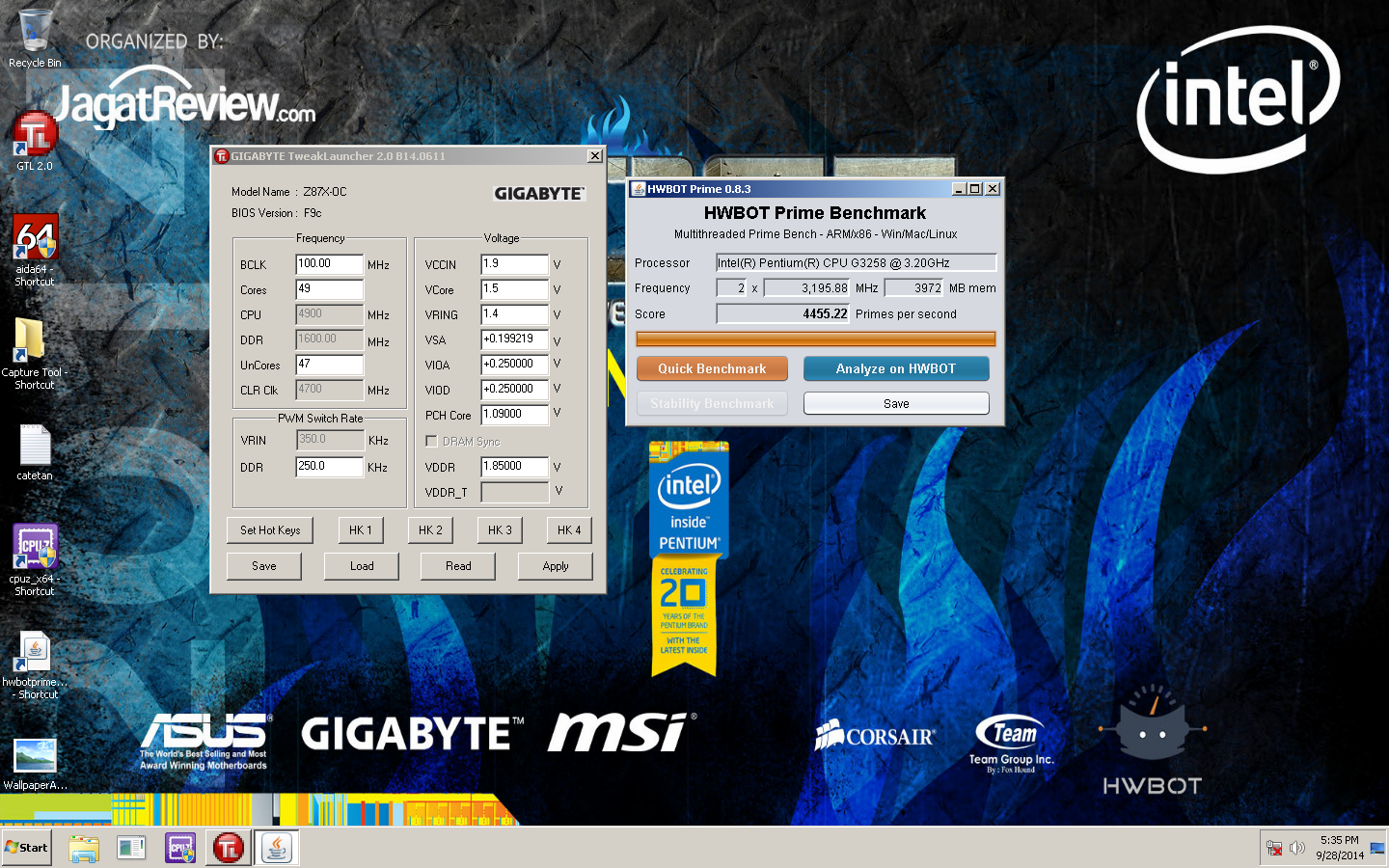Click the DDR PWM switch rate field

[x=329, y=467]
